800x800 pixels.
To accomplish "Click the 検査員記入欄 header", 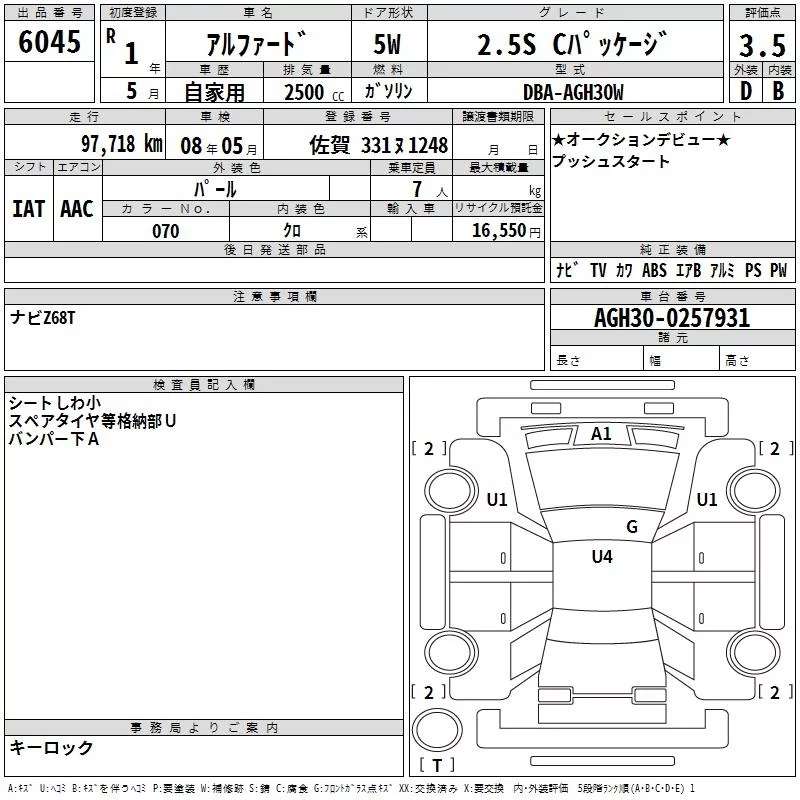I will click(204, 385).
